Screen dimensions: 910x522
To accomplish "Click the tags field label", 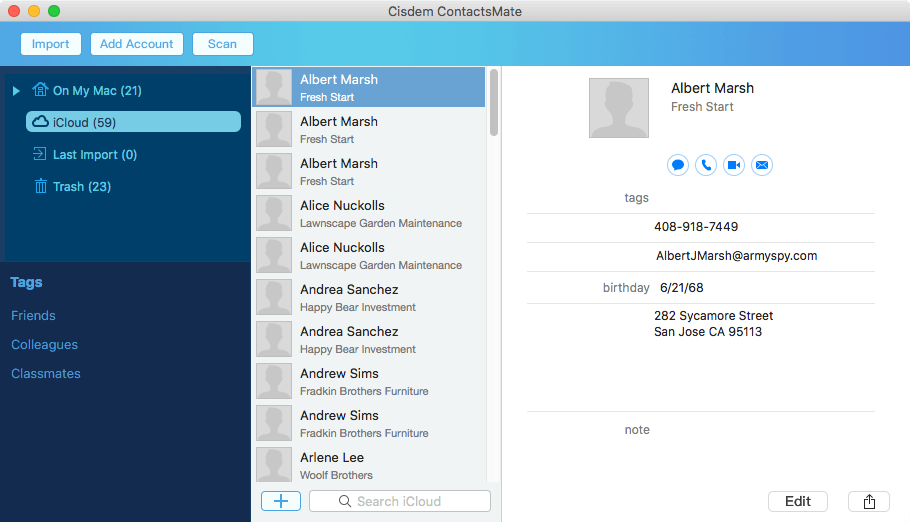I will [x=636, y=197].
